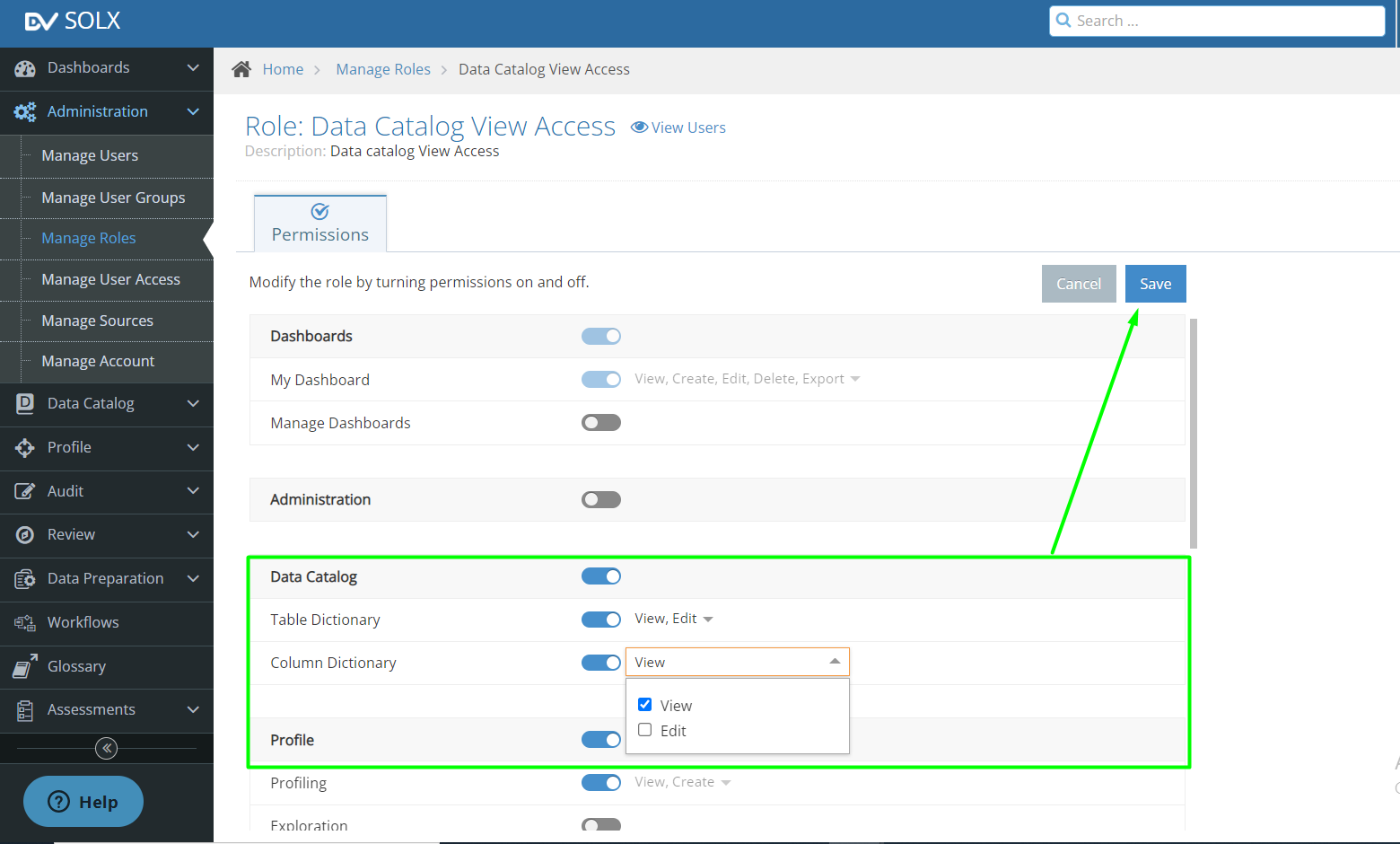
Task: Enable the Manage Dashboards switch
Action: coord(601,422)
